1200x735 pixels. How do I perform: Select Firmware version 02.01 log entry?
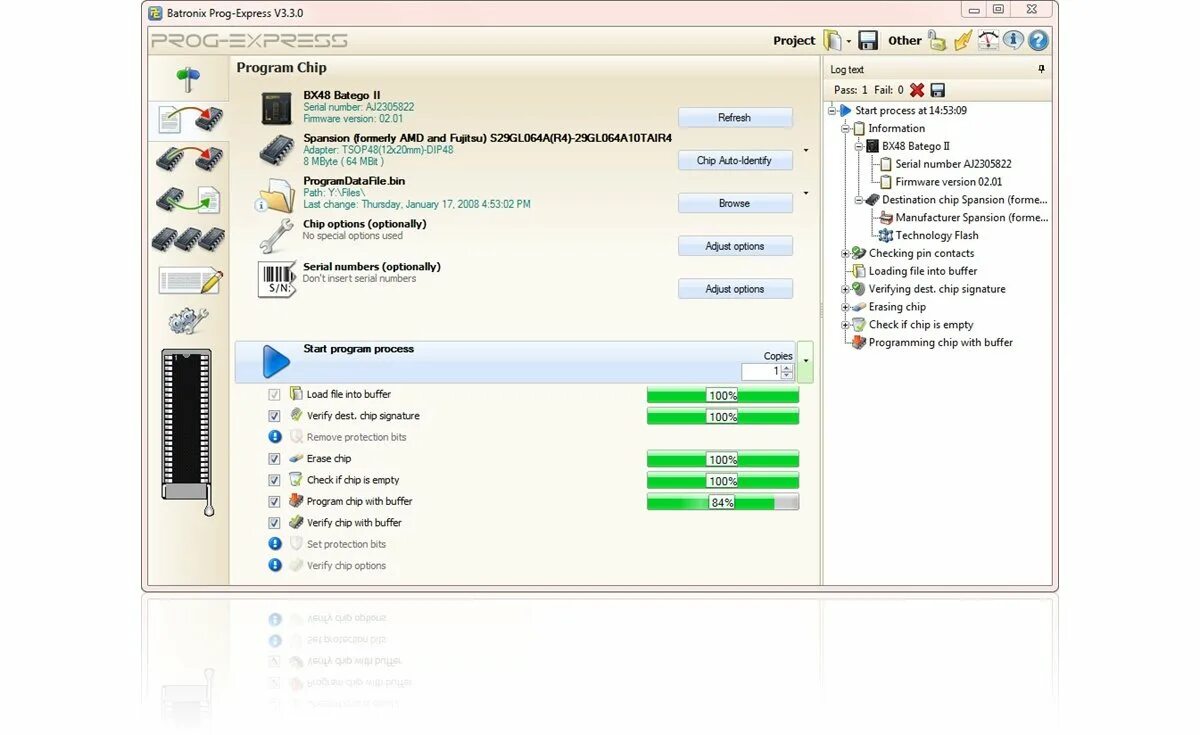[949, 182]
